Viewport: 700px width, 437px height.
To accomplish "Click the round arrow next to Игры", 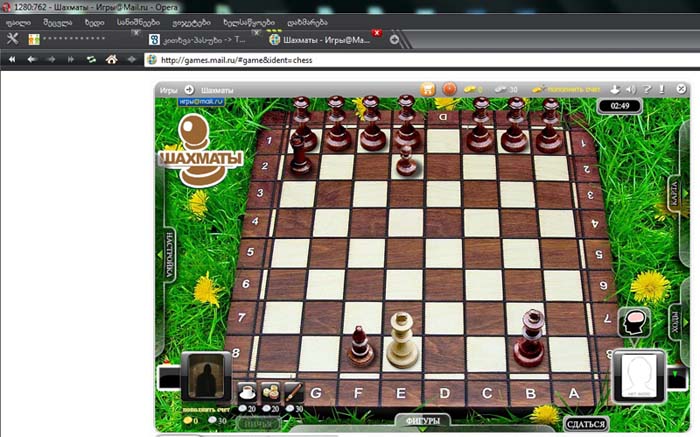I will 189,90.
